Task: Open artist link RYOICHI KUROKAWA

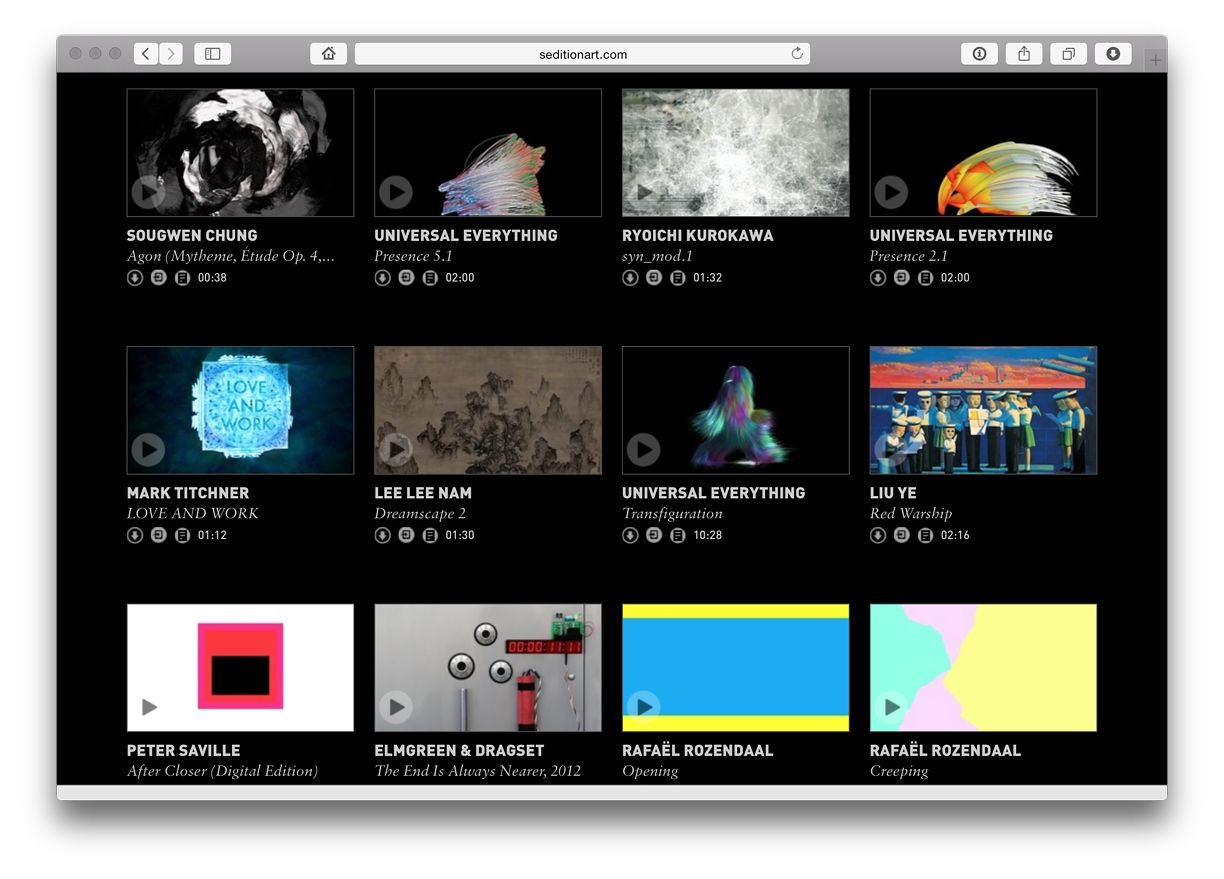Action: pos(698,236)
